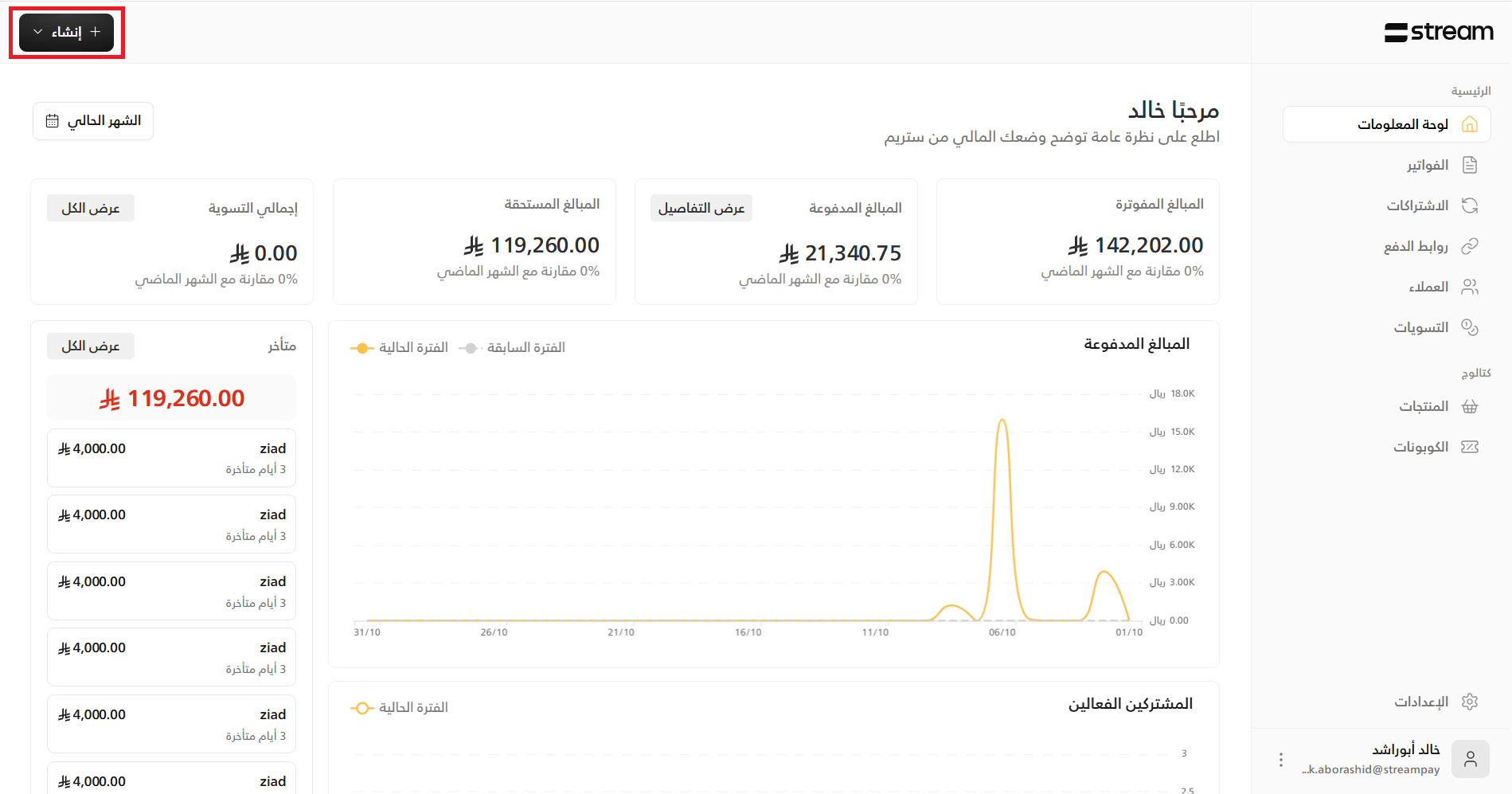This screenshot has width=1512, height=794.
Task: Toggle الفترة الحالية legend in active subscribers chart
Action: 400,708
